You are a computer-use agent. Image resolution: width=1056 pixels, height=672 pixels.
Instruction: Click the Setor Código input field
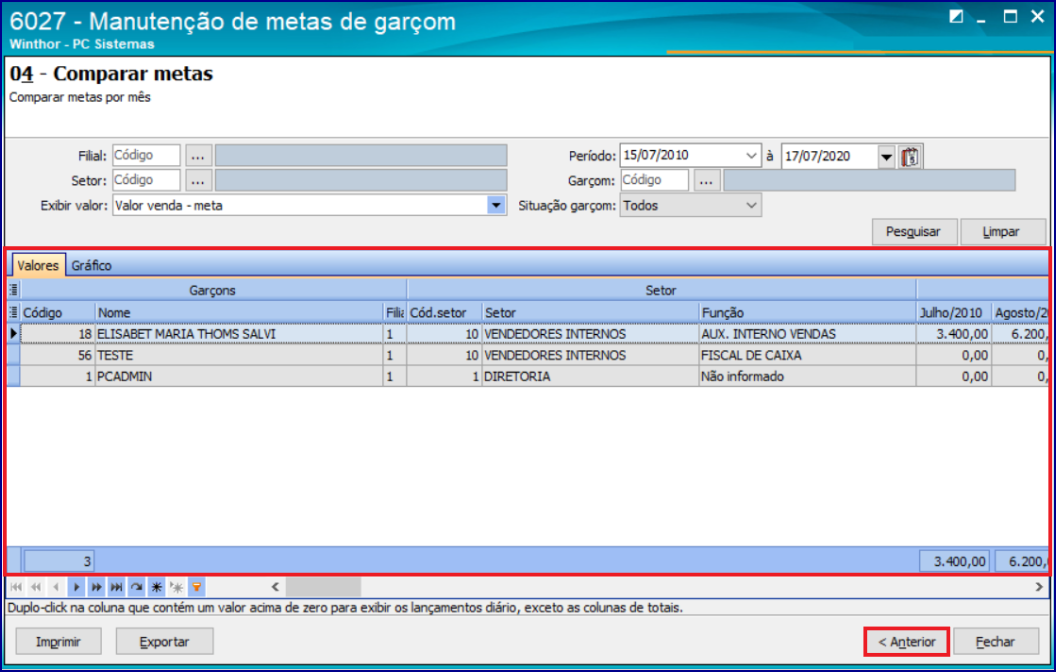(x=146, y=180)
